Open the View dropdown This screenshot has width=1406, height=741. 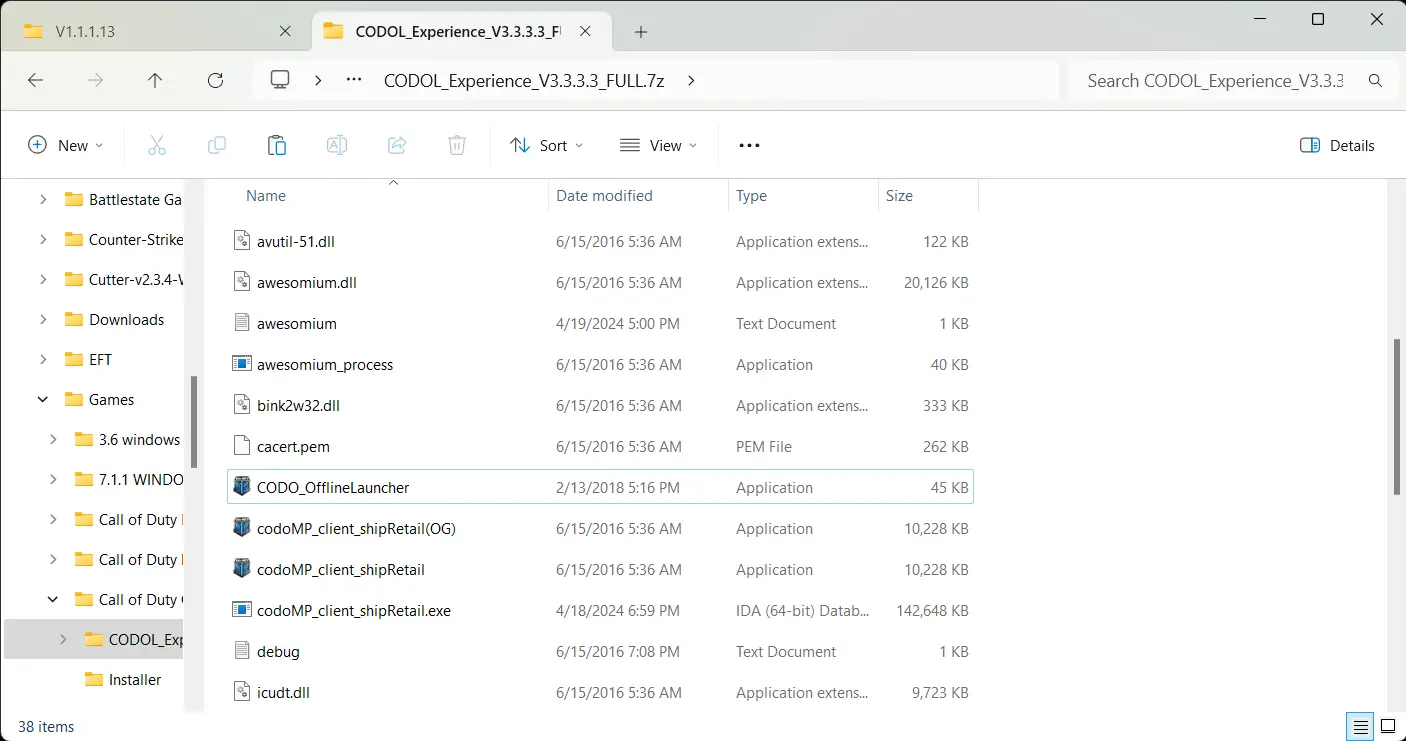(658, 145)
